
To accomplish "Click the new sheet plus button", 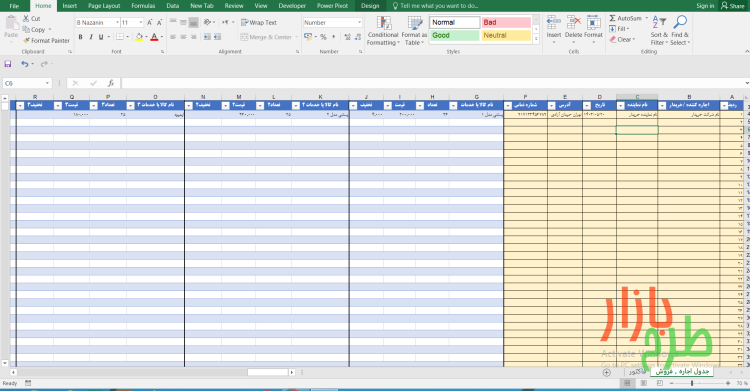I will pos(607,372).
